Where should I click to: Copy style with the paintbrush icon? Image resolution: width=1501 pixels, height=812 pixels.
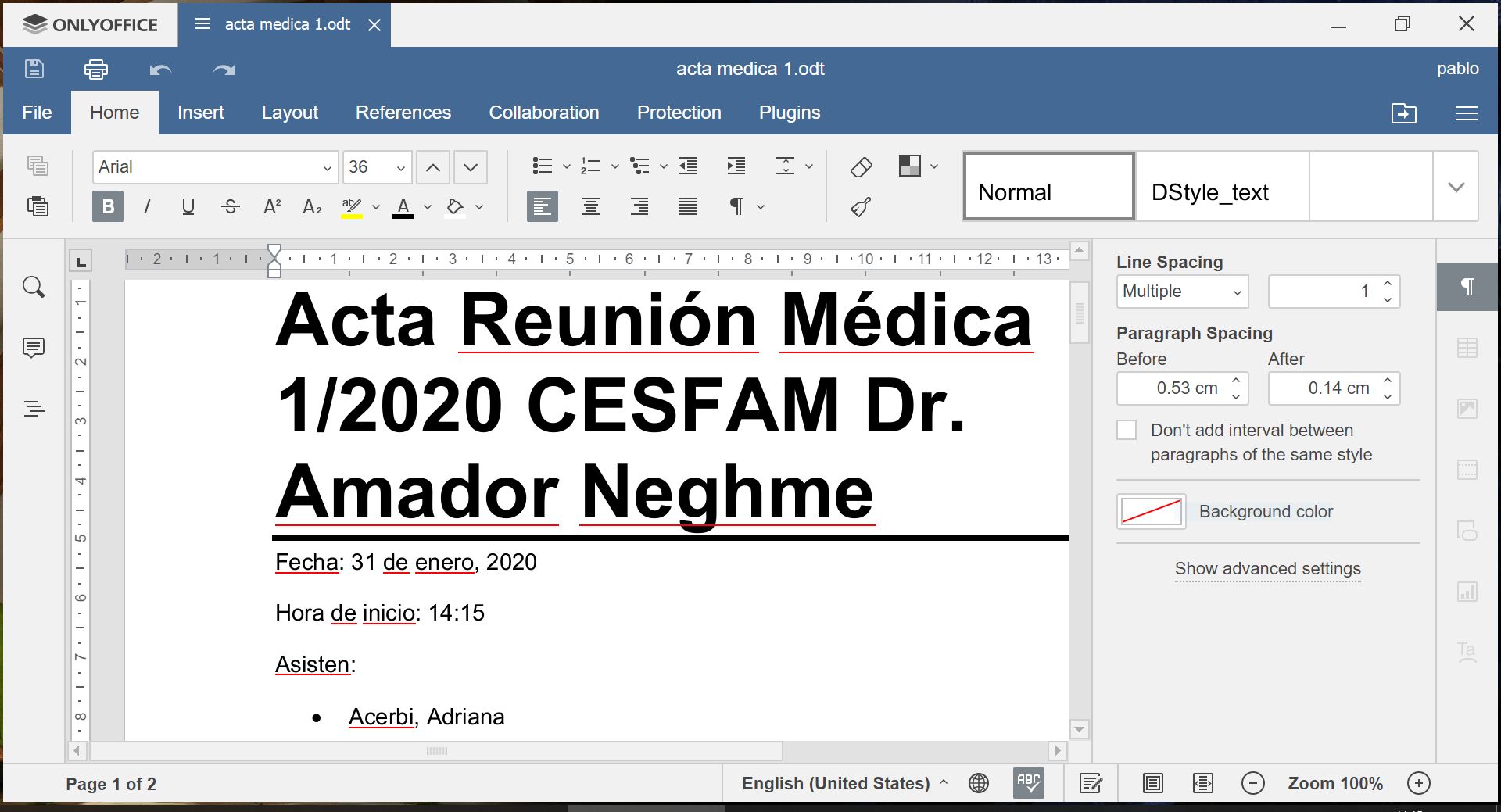(x=861, y=207)
